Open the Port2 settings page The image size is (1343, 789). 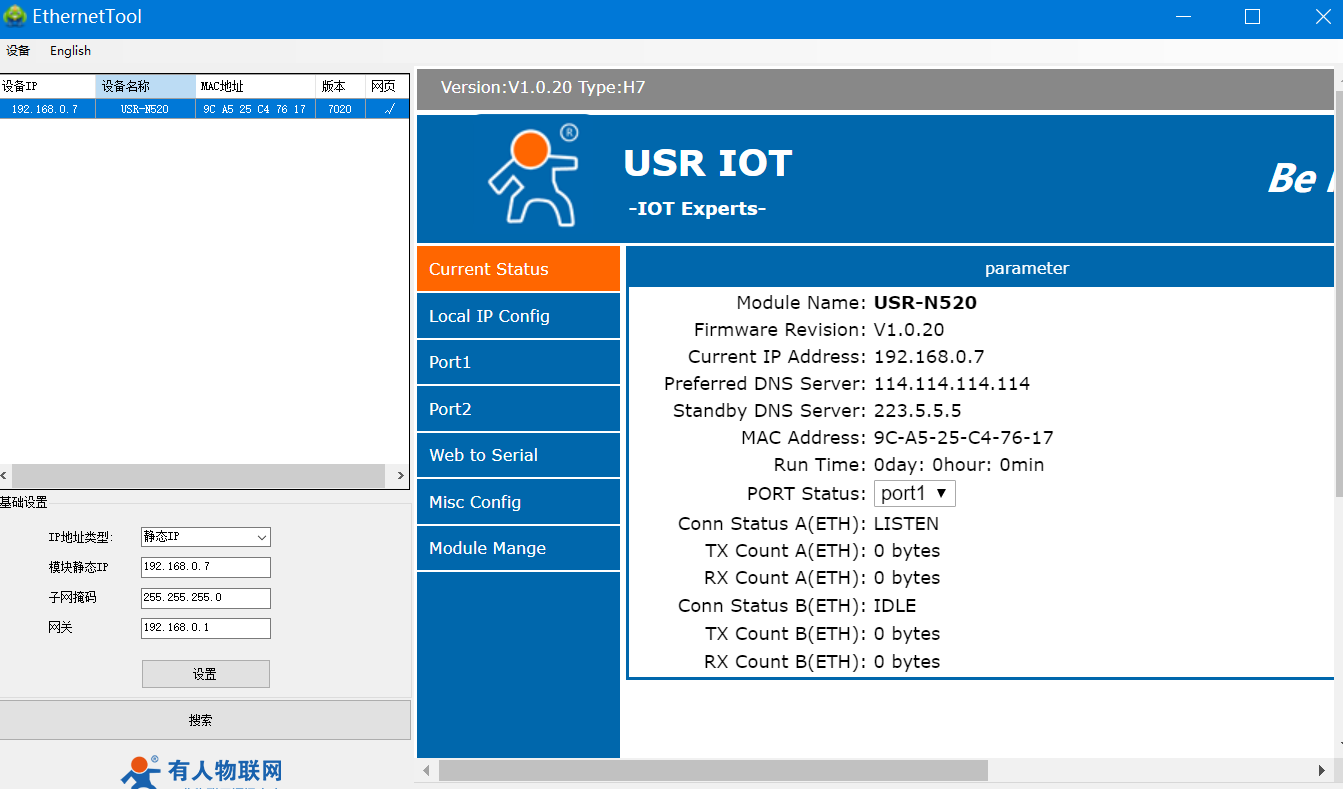[x=518, y=409]
